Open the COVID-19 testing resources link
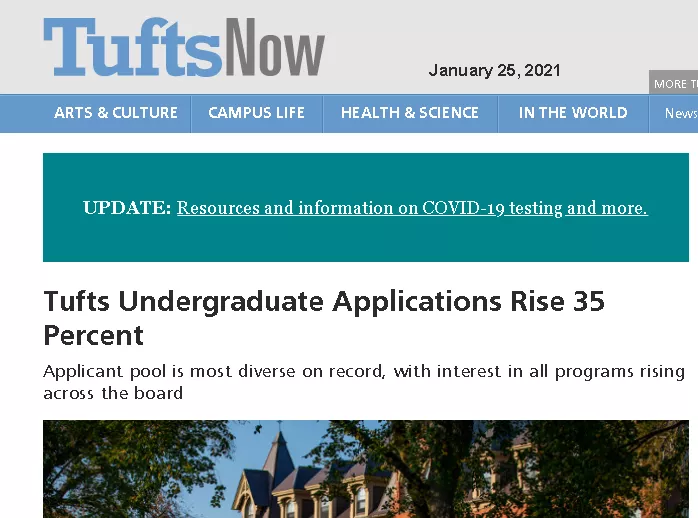This screenshot has height=518, width=698. pos(412,208)
